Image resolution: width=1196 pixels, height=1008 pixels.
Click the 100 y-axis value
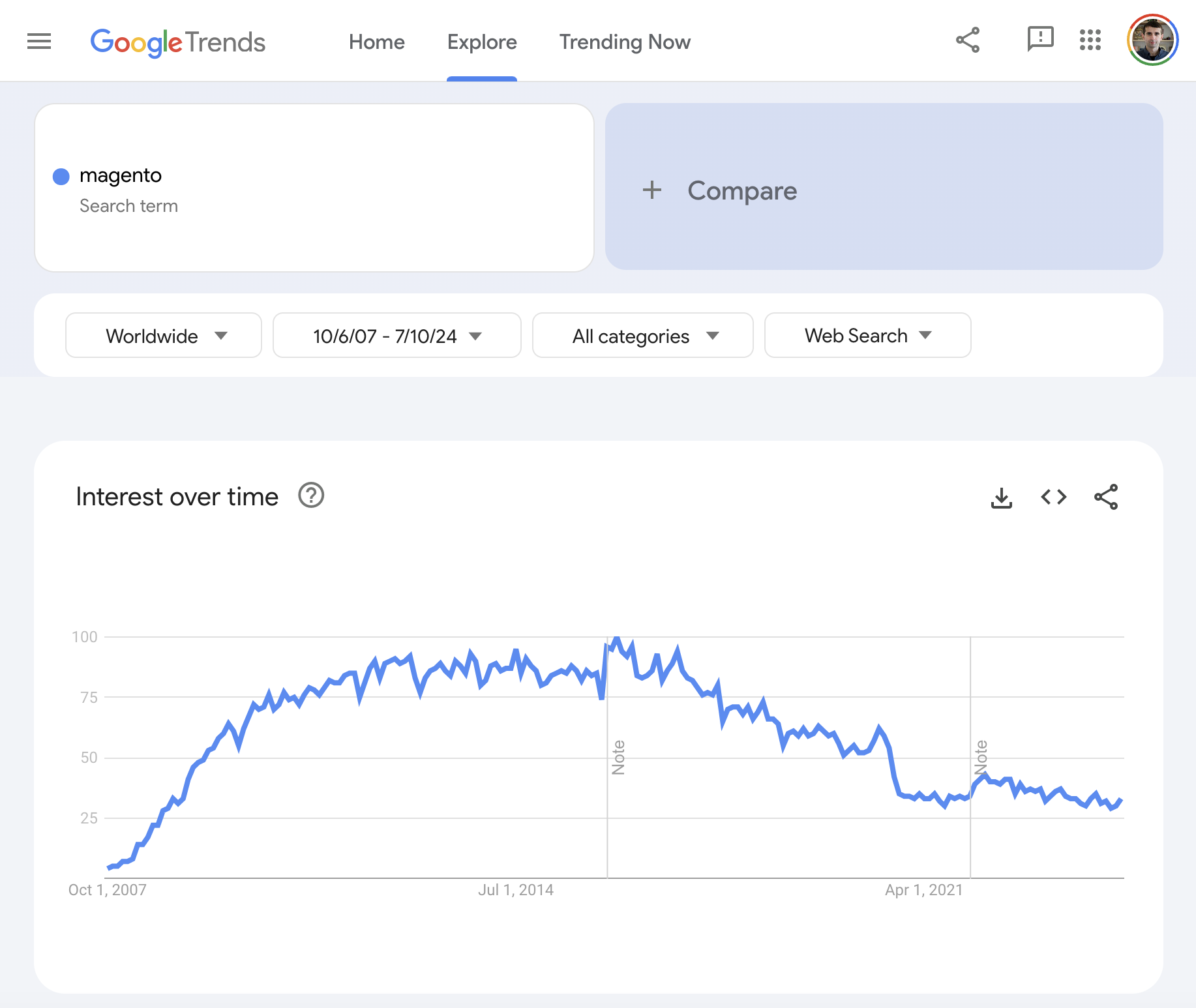(85, 637)
